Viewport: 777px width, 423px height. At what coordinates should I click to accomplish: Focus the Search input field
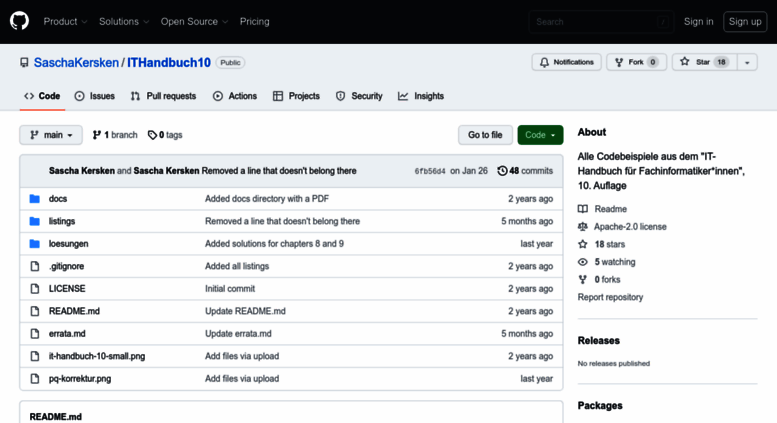pyautogui.click(x=602, y=22)
